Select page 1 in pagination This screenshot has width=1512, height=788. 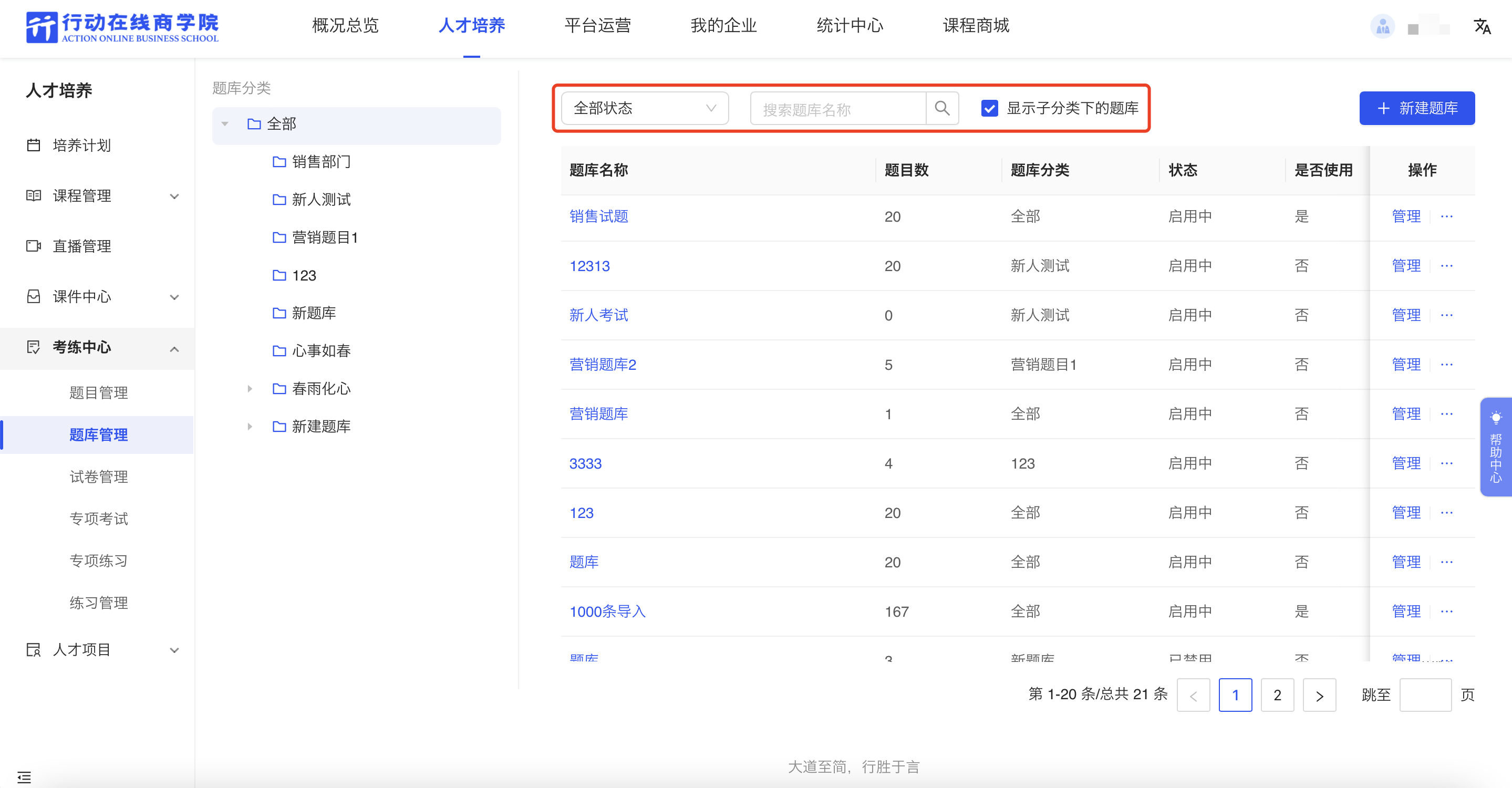point(1235,696)
